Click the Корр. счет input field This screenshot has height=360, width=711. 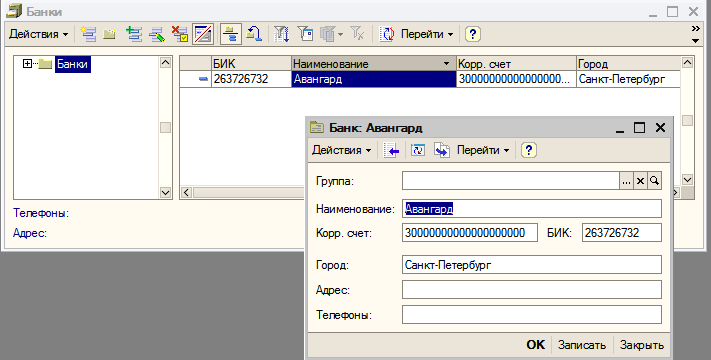(x=470, y=233)
